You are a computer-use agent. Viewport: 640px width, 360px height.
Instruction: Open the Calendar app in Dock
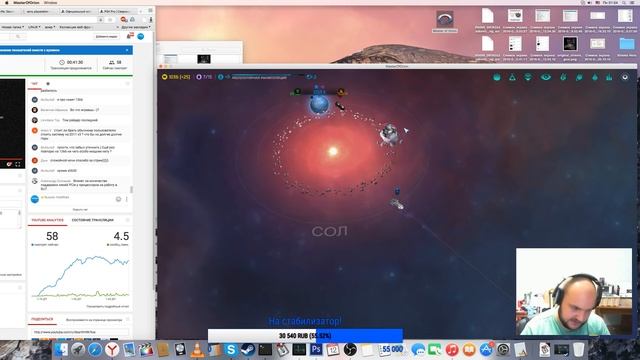pos(333,350)
